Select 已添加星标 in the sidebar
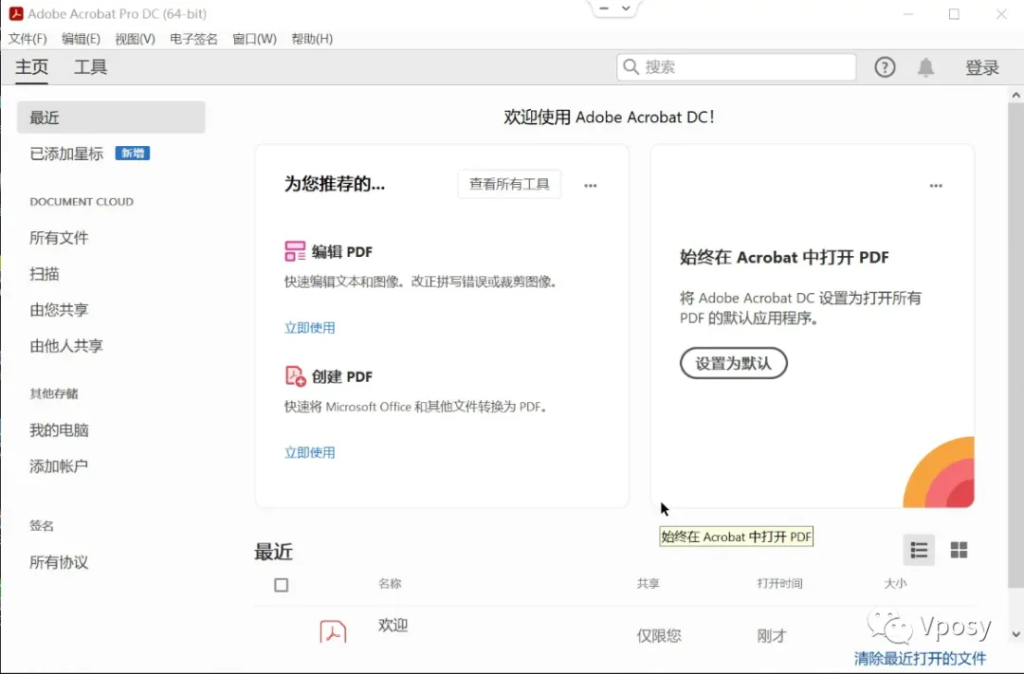The width and height of the screenshot is (1024, 674). pos(67,153)
